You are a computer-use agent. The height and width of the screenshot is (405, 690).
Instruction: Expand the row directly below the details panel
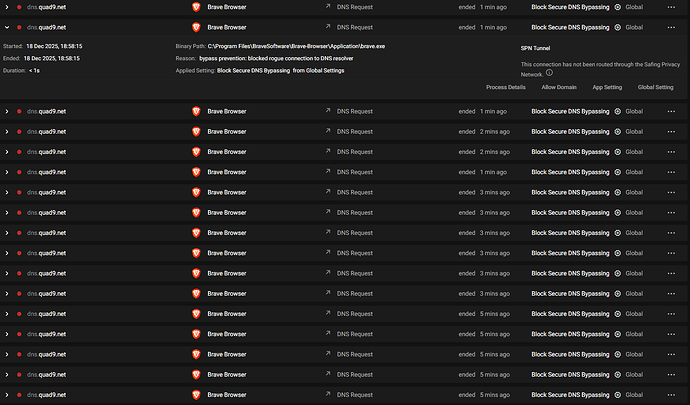[7, 110]
